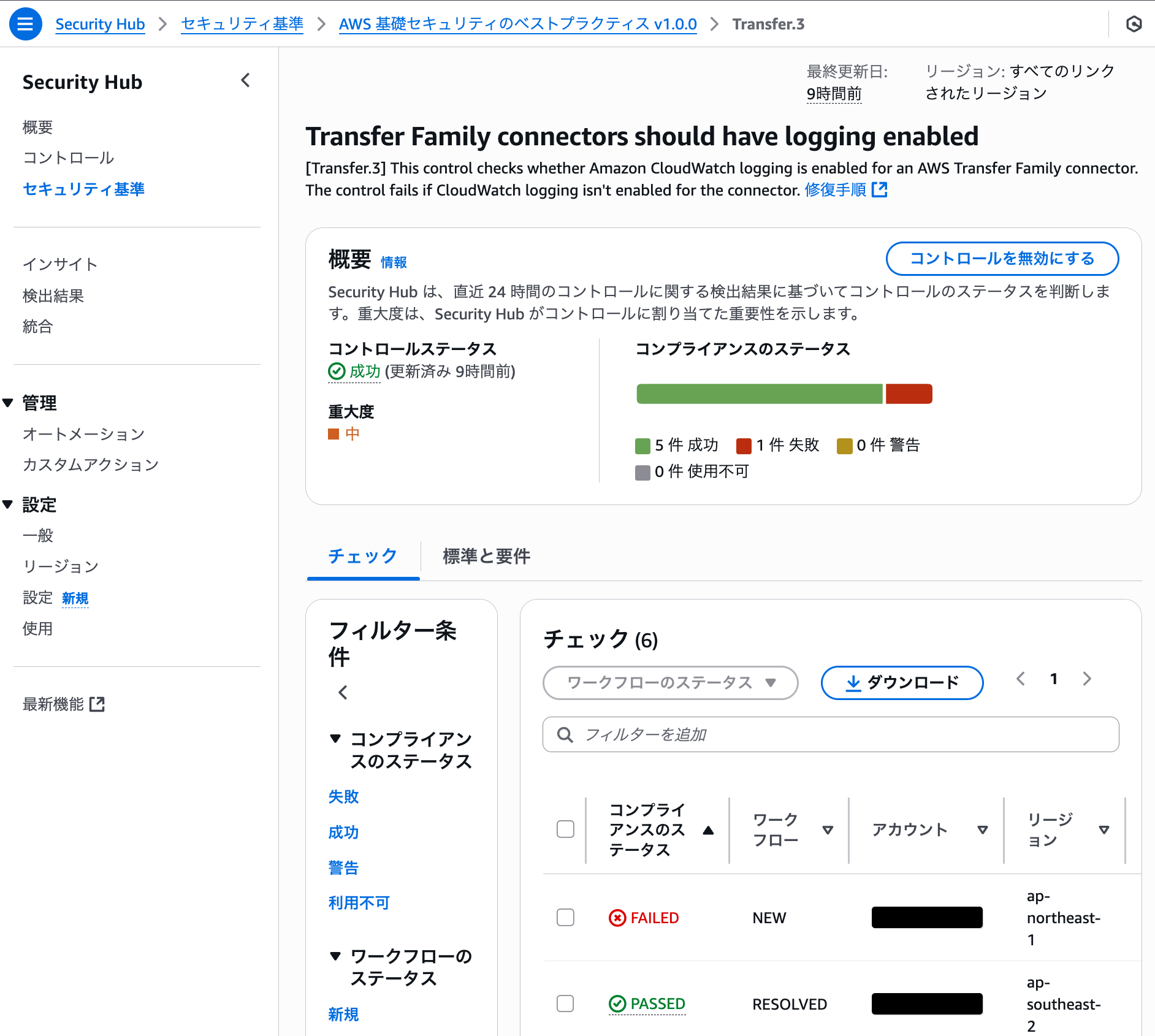Open 統合 in the sidebar
This screenshot has width=1155, height=1036.
(38, 327)
